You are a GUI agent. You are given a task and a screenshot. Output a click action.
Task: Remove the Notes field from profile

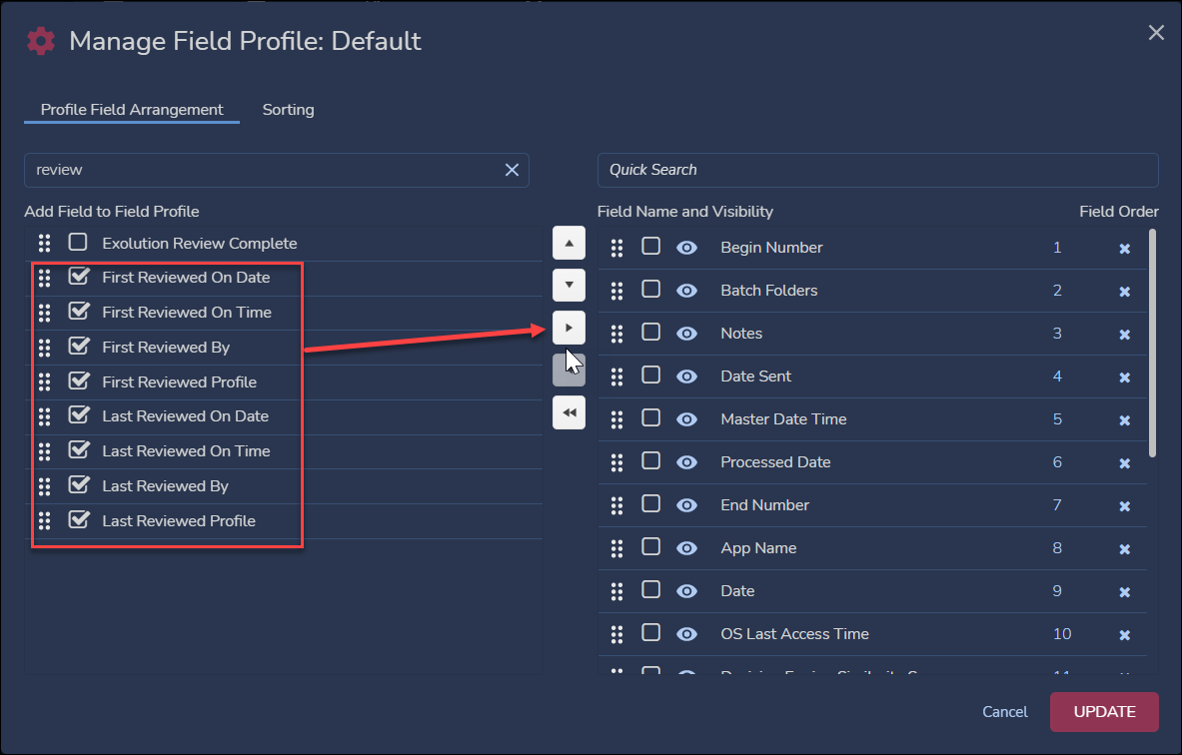tap(1124, 334)
